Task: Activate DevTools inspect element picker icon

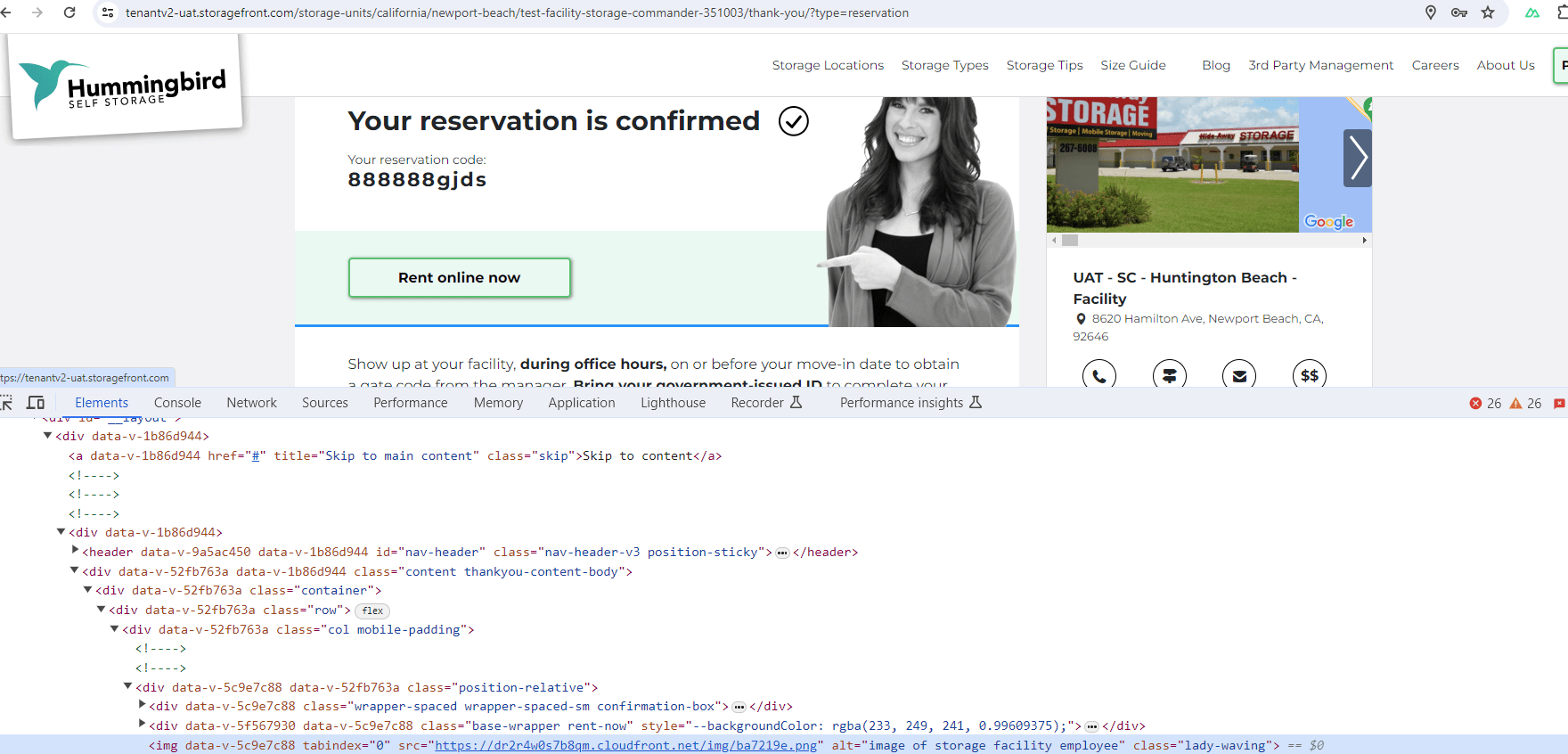Action: pyautogui.click(x=6, y=403)
